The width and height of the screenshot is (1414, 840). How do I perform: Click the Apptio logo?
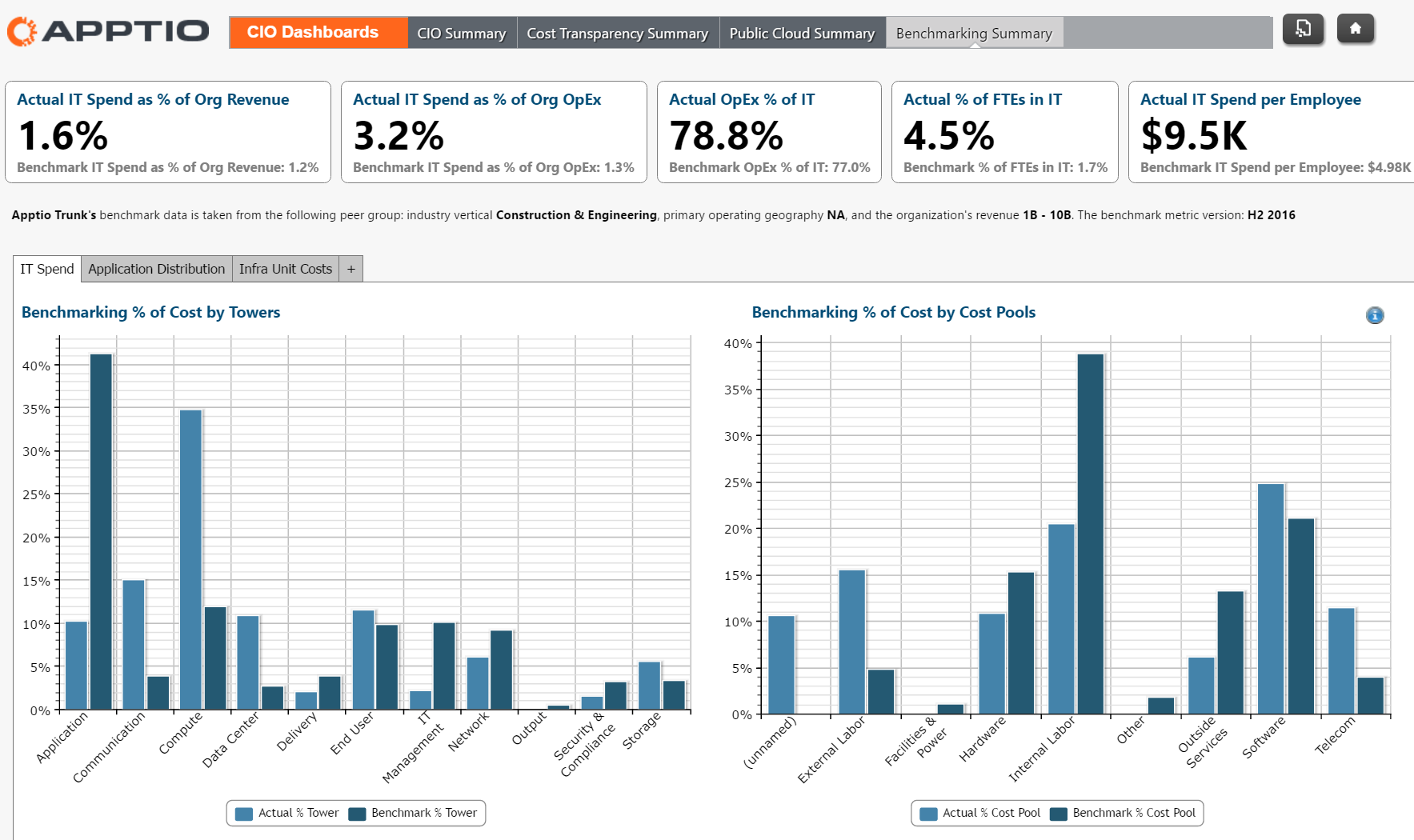(x=108, y=31)
